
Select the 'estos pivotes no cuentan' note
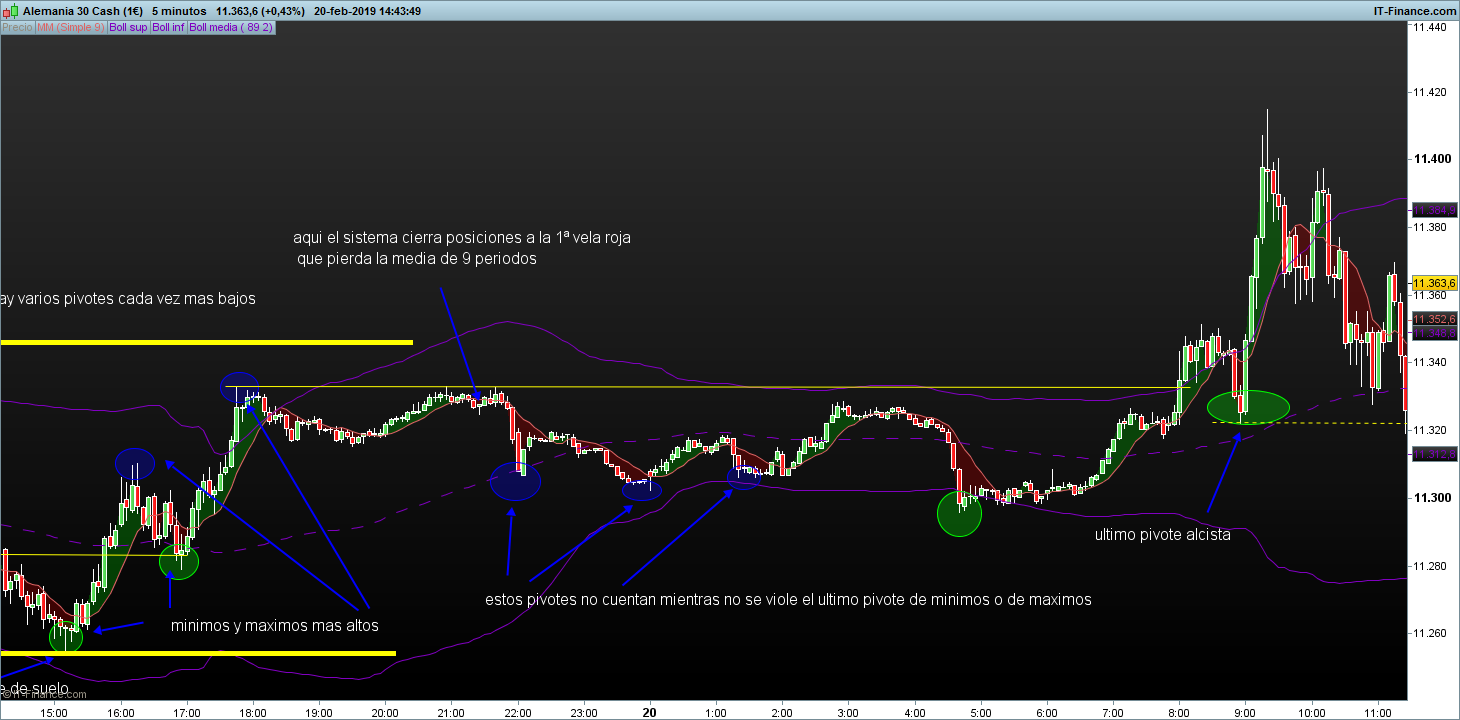click(788, 600)
